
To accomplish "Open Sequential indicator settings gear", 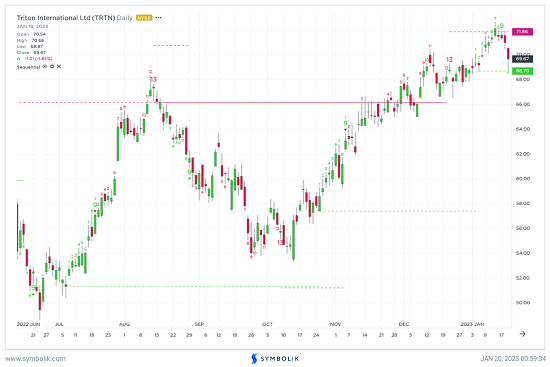I will coord(52,67).
